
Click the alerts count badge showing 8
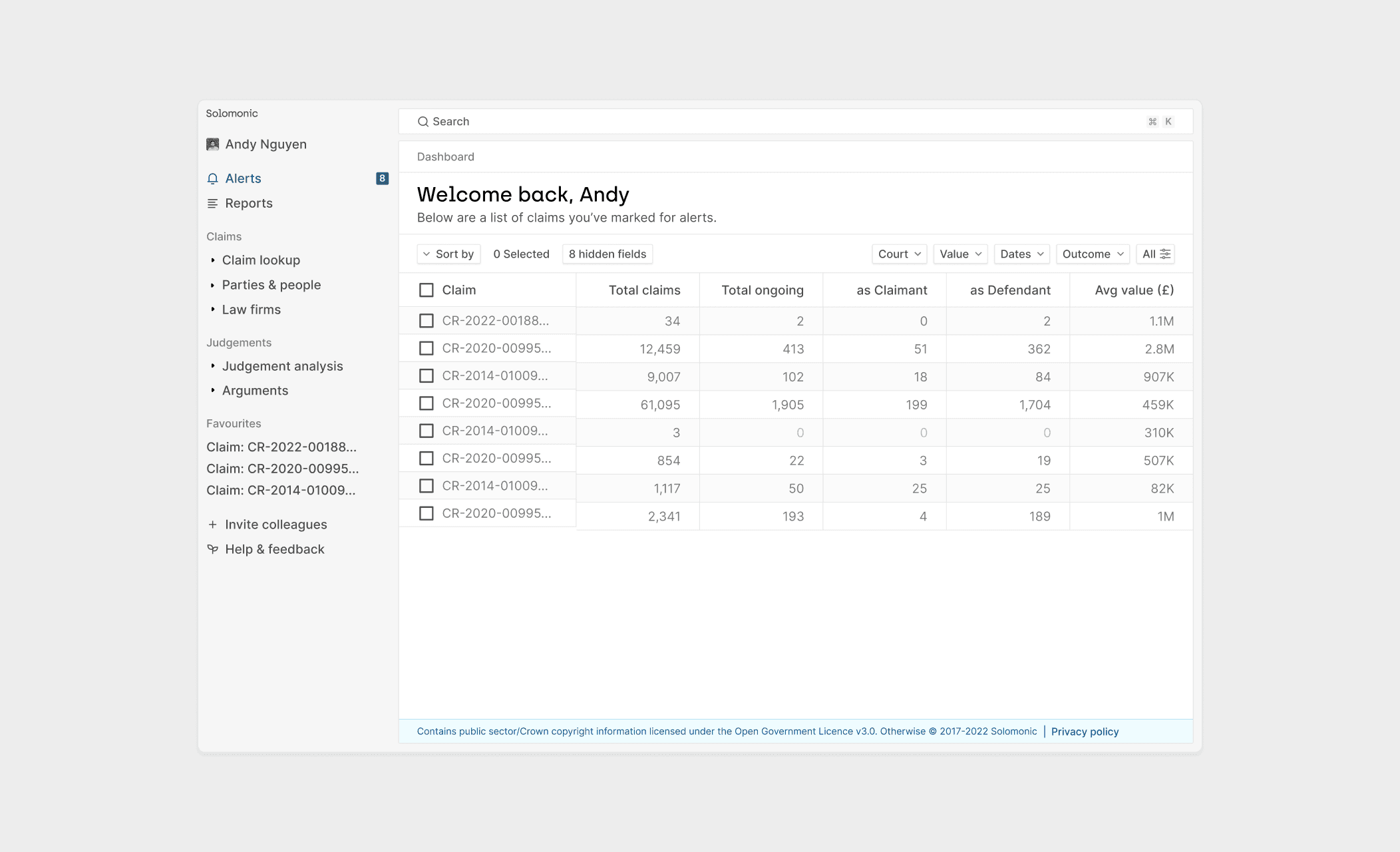(x=382, y=178)
